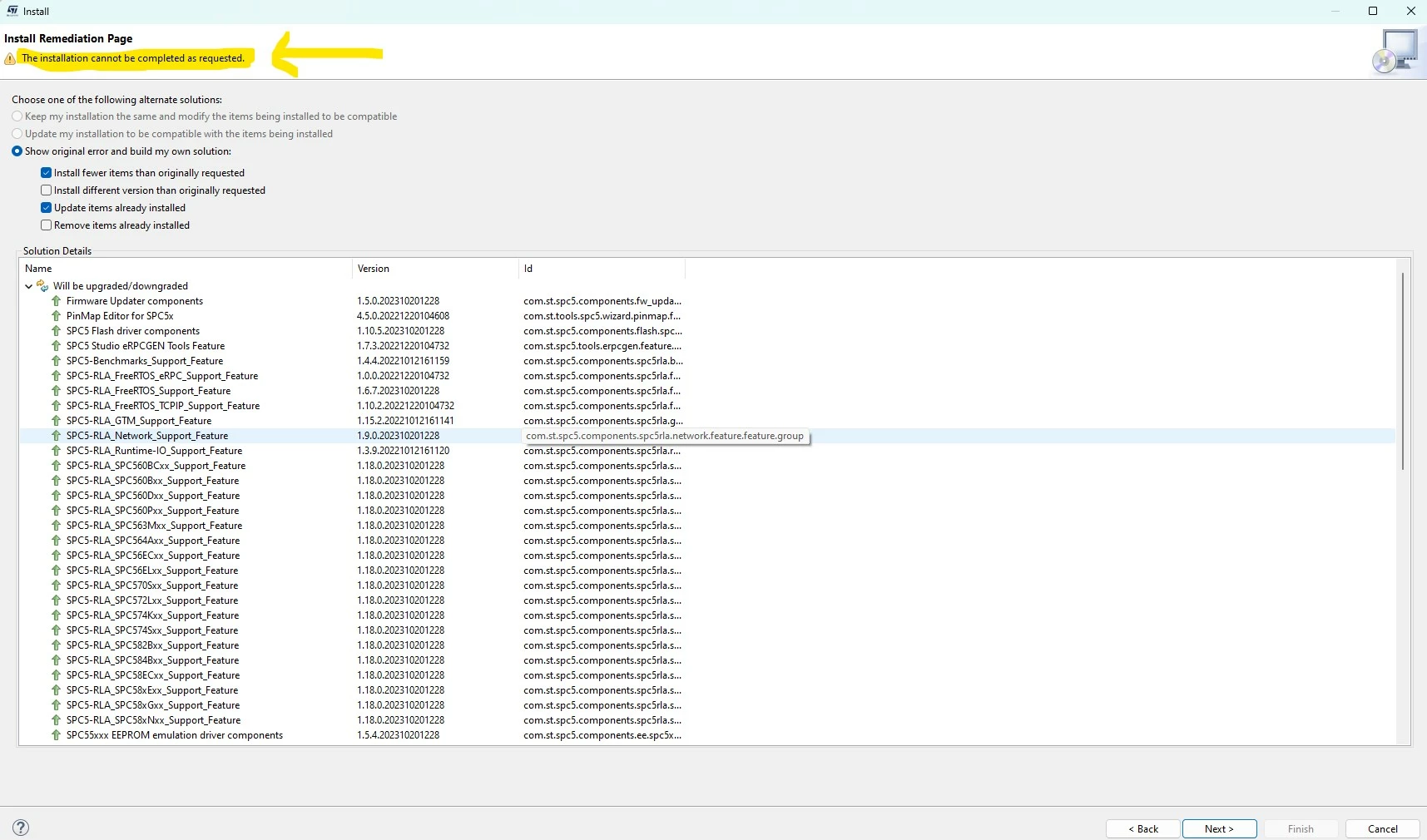This screenshot has height=840, width=1427.
Task: Click upgrade arrow for SPC5-RLA_Runtime-IO_Support_Feature
Action: click(x=57, y=451)
